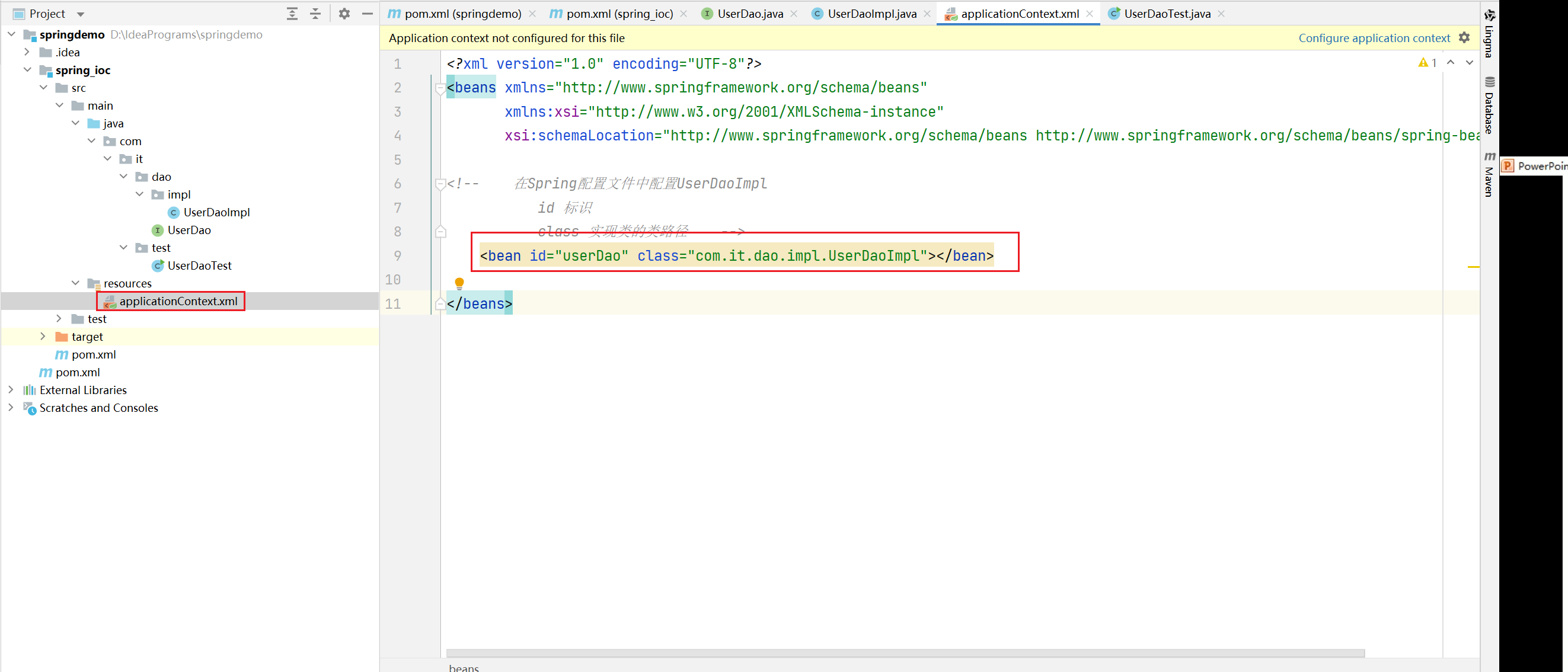Open Project panel settings gear
The height and width of the screenshot is (672, 1568).
344,14
